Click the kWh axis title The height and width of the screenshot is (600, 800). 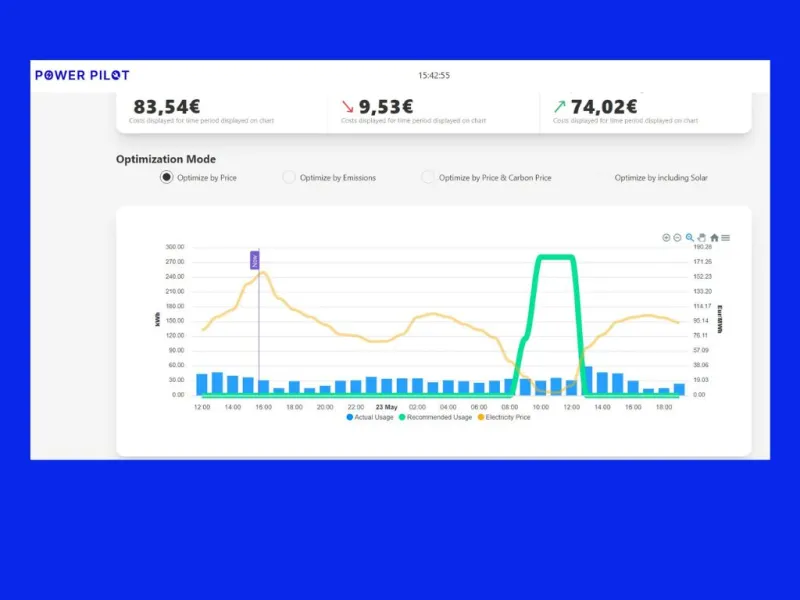(x=158, y=320)
